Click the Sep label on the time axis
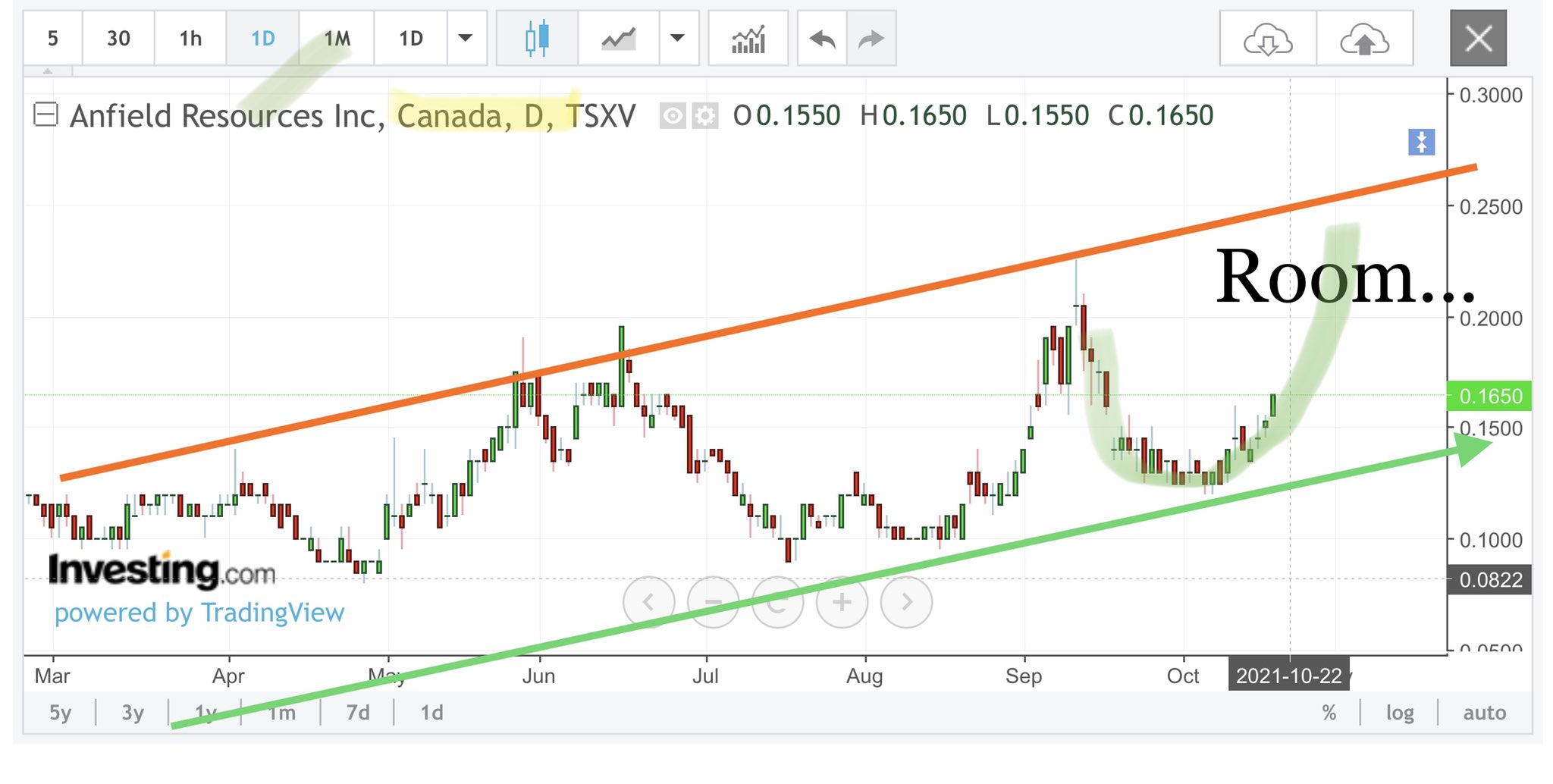 1024,676
